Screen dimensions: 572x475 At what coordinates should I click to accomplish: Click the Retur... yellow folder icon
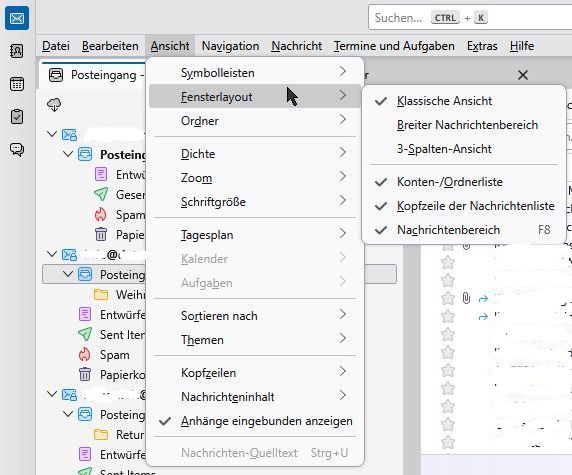(101, 435)
